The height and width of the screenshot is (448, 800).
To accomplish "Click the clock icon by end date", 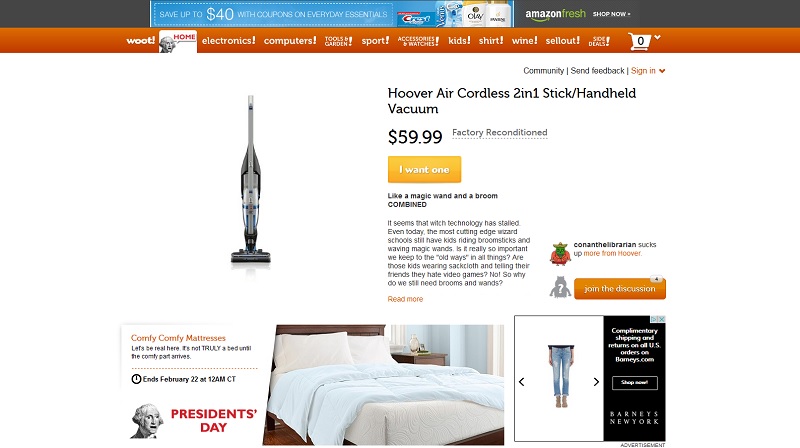I will click(x=136, y=379).
